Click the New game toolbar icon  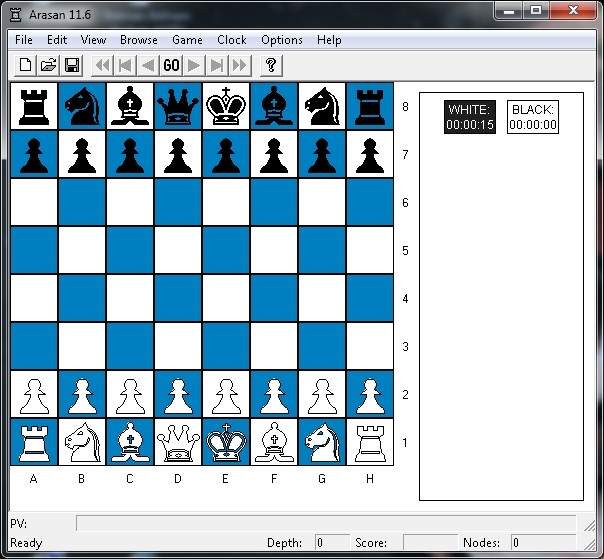(x=25, y=65)
